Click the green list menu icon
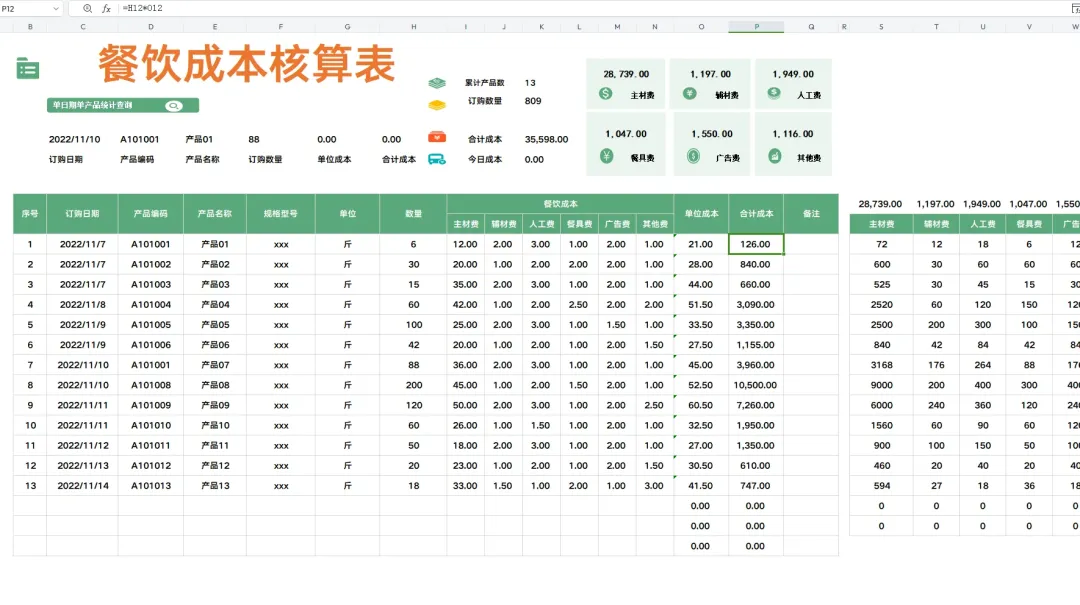The width and height of the screenshot is (1080, 605). [x=28, y=68]
